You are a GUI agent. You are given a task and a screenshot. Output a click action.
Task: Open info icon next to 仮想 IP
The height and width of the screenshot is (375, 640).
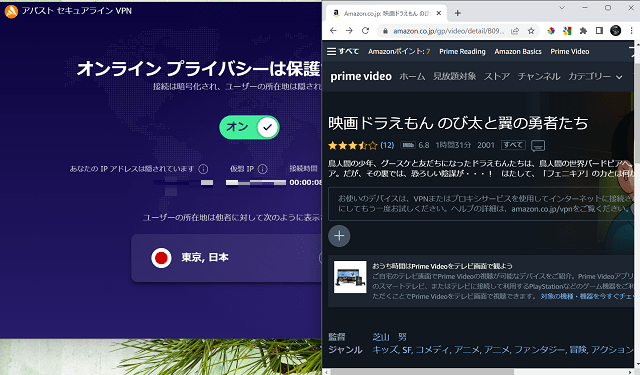pos(263,169)
